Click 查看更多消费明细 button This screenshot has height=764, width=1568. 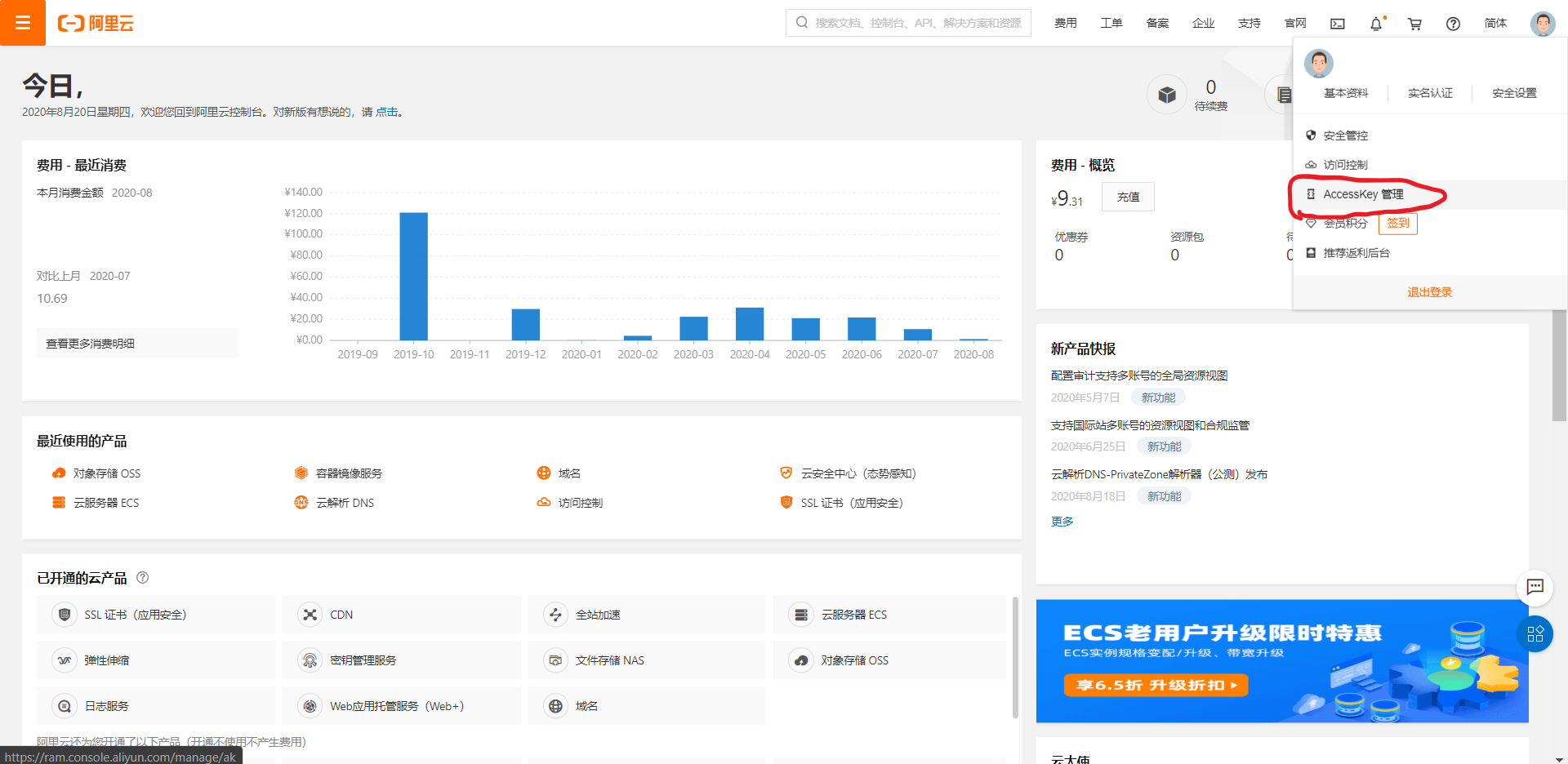[137, 344]
